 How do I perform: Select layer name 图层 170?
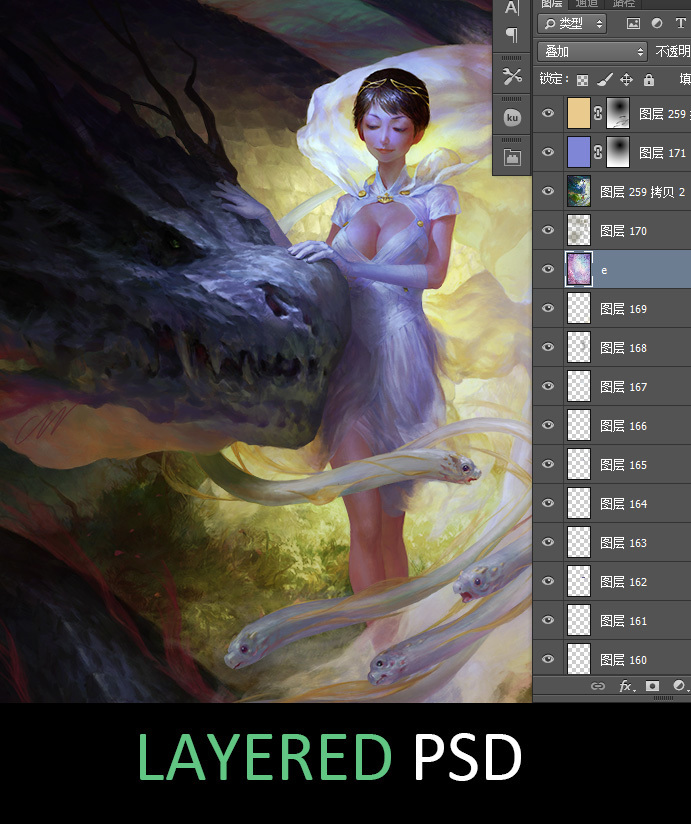(623, 231)
